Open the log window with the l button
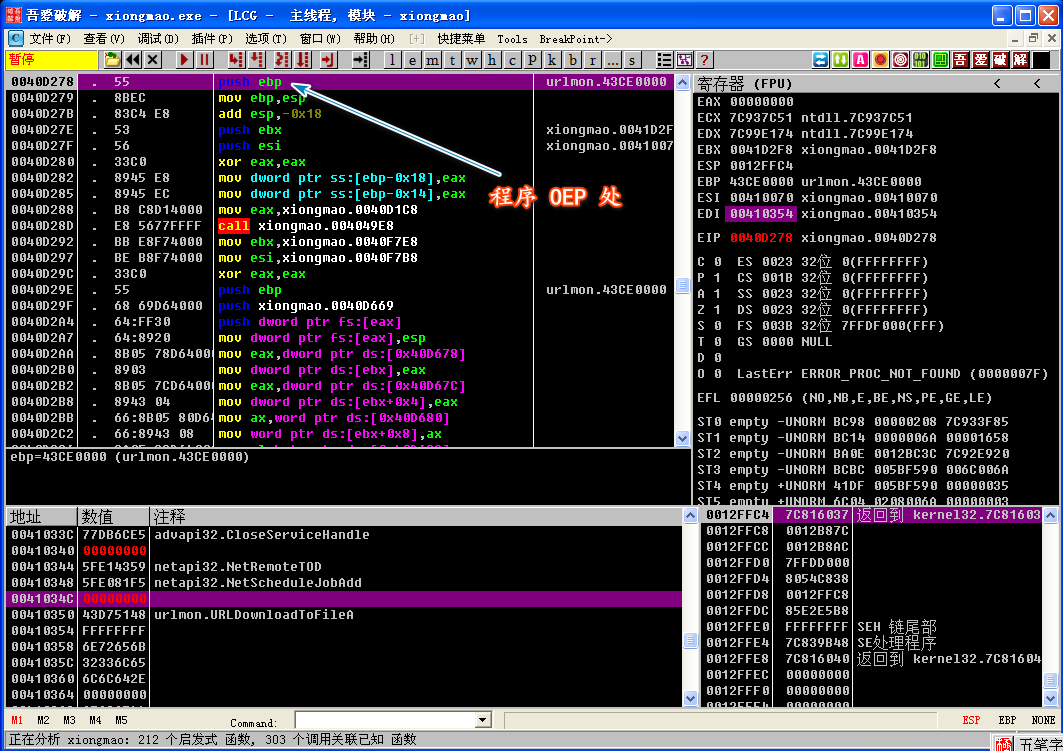Viewport: 1063px width, 751px height. pyautogui.click(x=392, y=60)
